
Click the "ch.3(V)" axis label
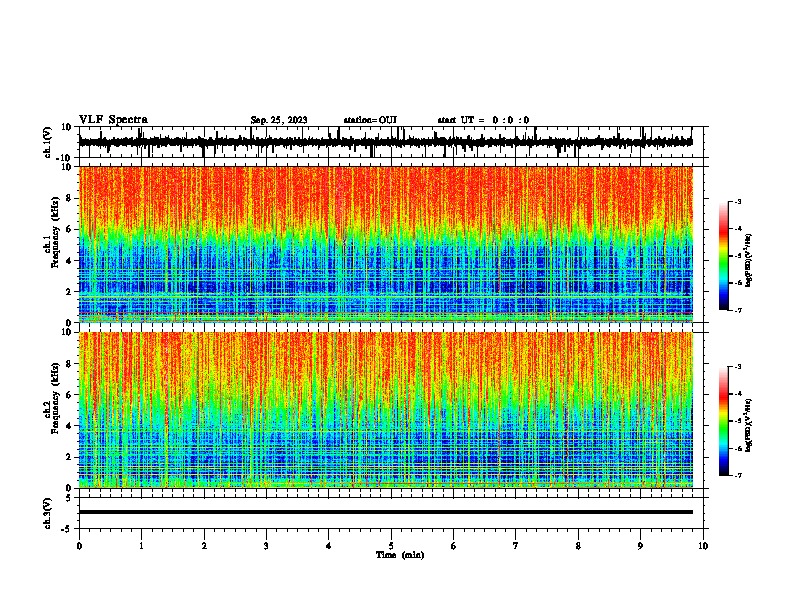pyautogui.click(x=48, y=514)
